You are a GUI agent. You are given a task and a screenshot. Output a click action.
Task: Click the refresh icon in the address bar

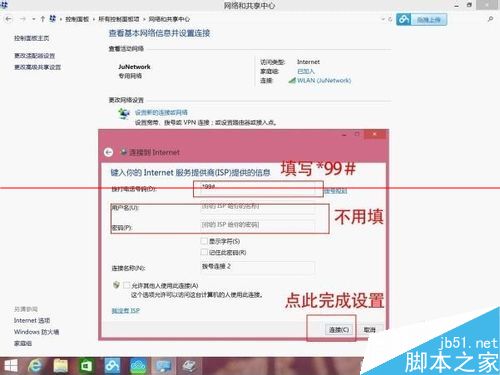pyautogui.click(x=390, y=19)
